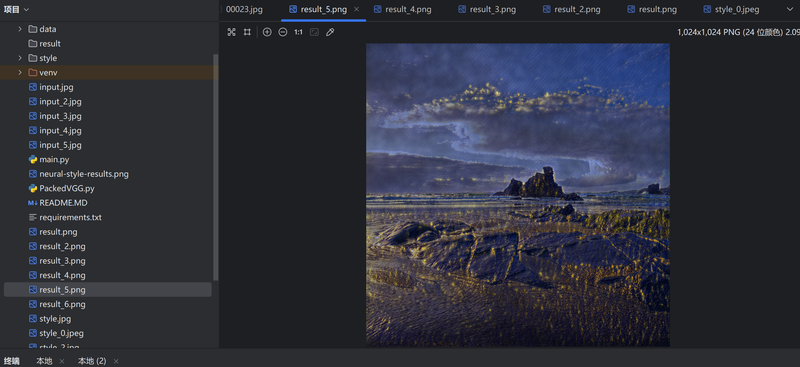Toggle the chessboard transparency background icon
Screen dimensions: 800x367
pyautogui.click(x=232, y=32)
